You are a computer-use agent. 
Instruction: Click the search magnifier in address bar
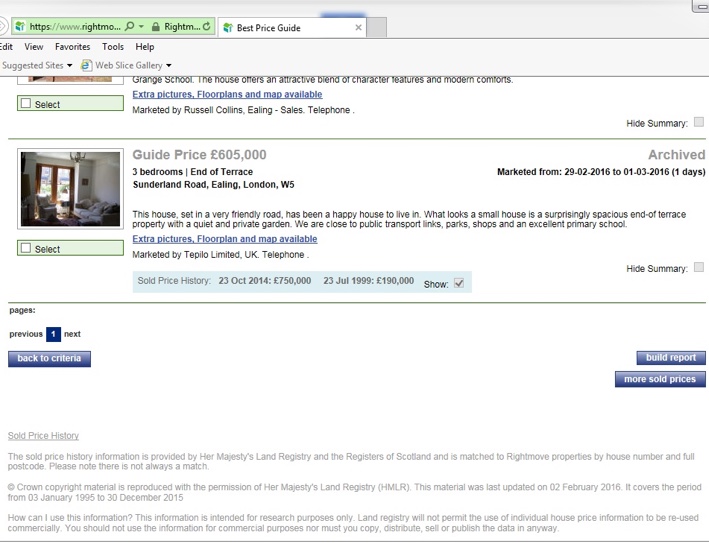click(x=130, y=27)
